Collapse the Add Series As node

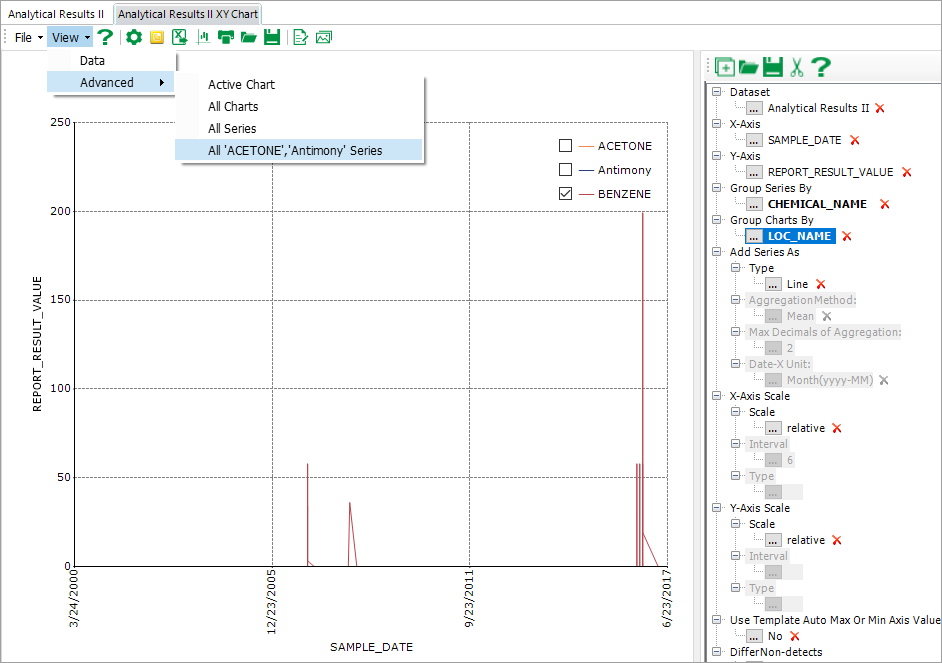click(716, 252)
